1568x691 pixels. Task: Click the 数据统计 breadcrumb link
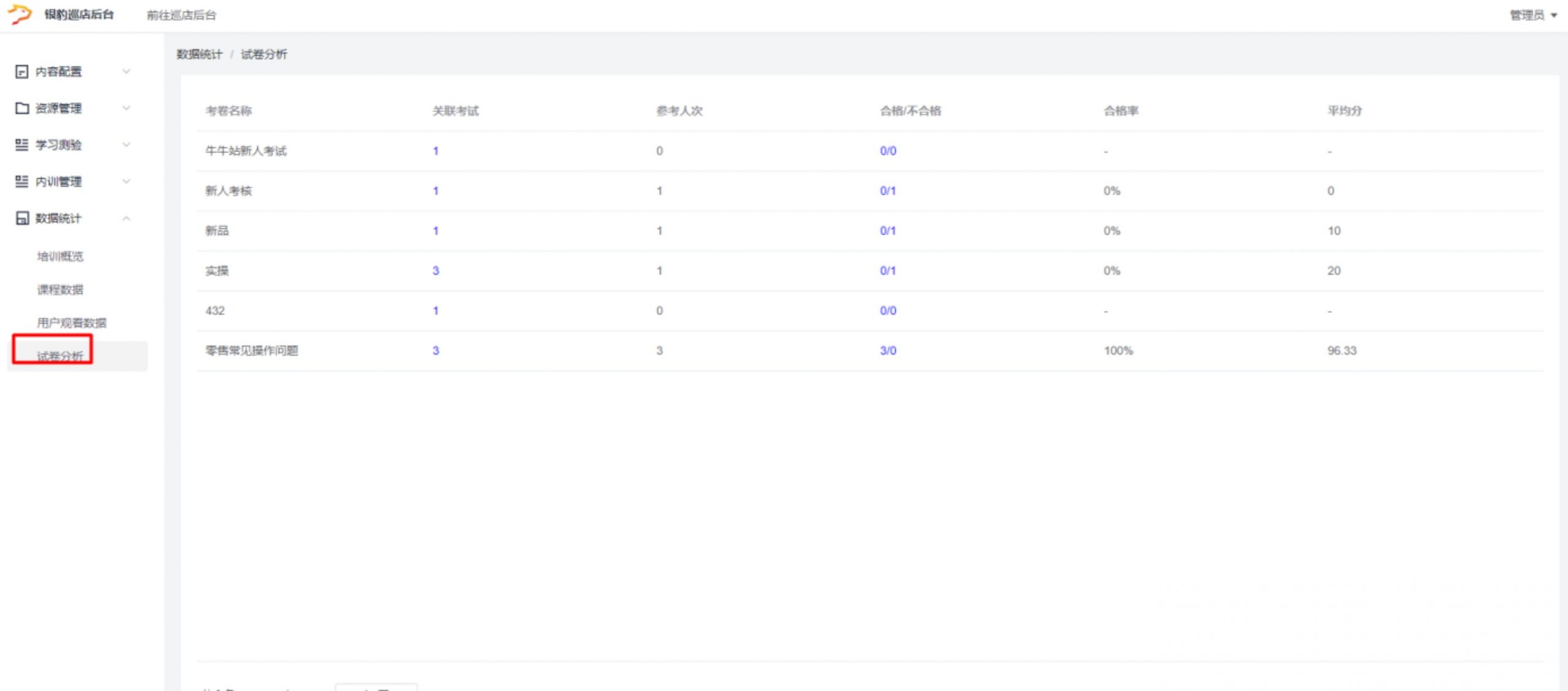pos(199,55)
